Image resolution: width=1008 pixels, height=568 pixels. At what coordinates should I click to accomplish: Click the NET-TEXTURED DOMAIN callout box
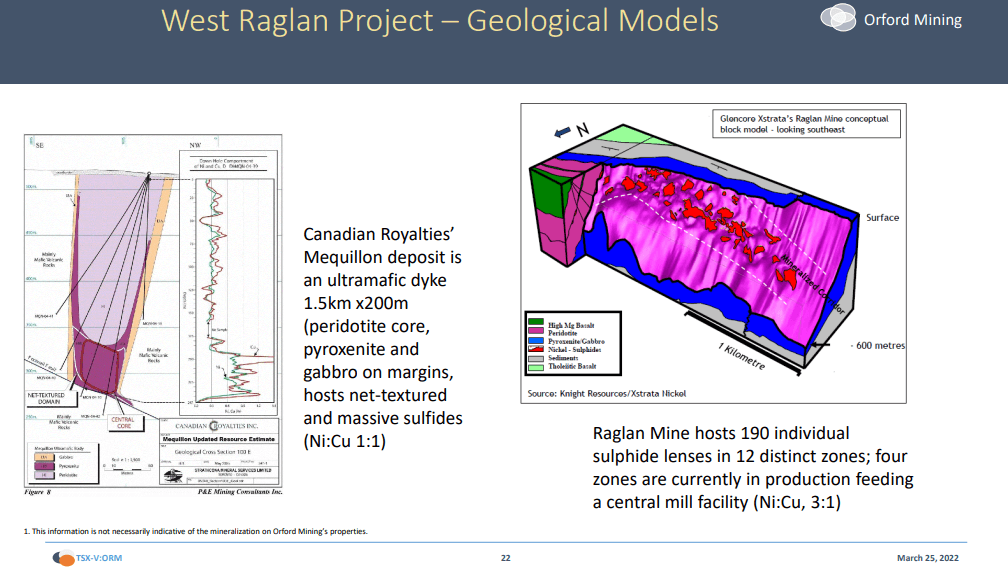coord(51,398)
